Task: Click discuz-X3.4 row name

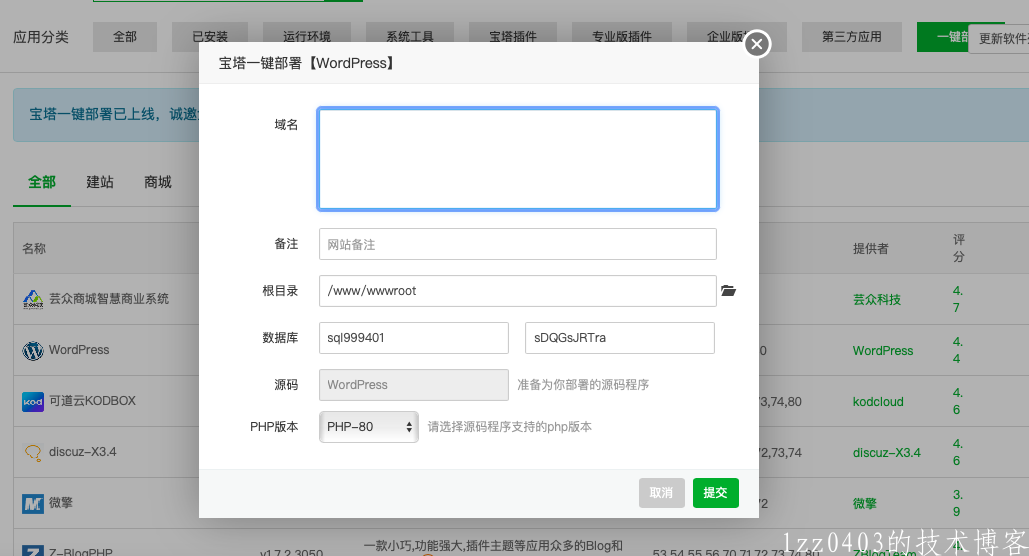Action: 83,452
